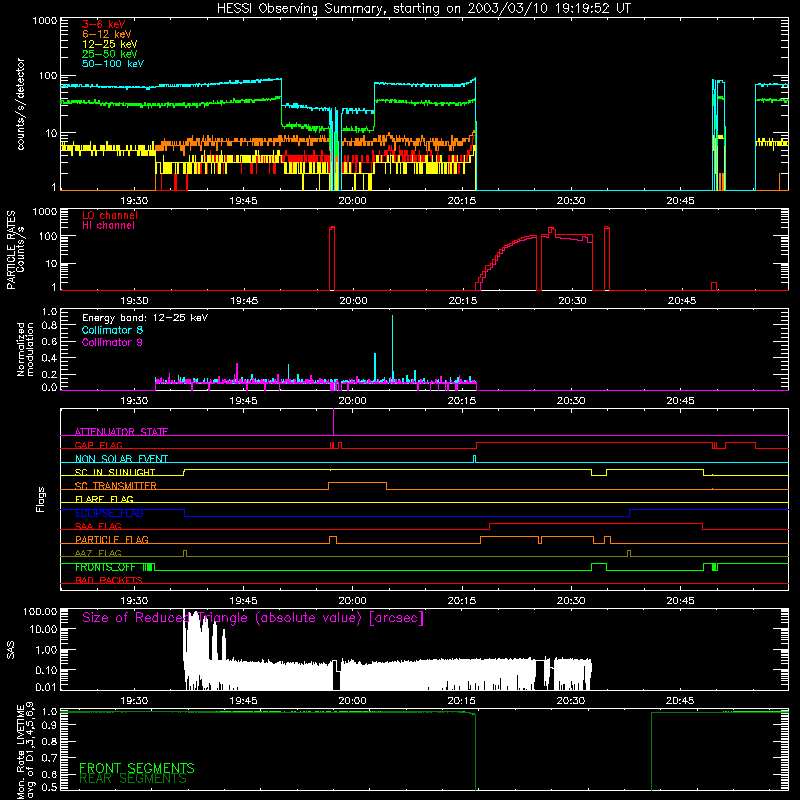Click the ECLIPSE FLAG label

[109, 513]
